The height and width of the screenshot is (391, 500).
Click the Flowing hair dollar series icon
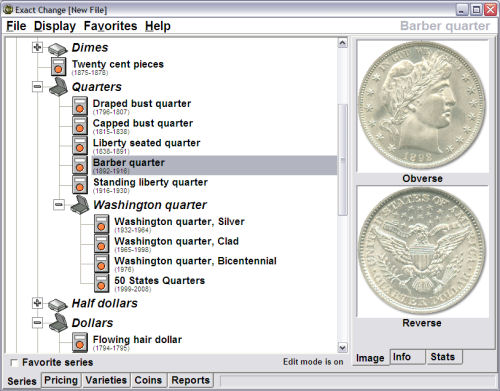[80, 342]
